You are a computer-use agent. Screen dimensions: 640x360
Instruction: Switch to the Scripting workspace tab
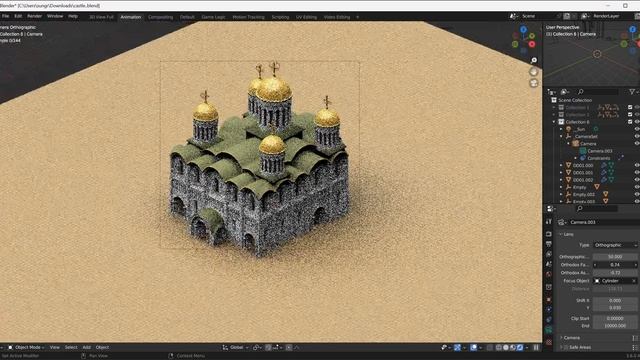(x=280, y=17)
